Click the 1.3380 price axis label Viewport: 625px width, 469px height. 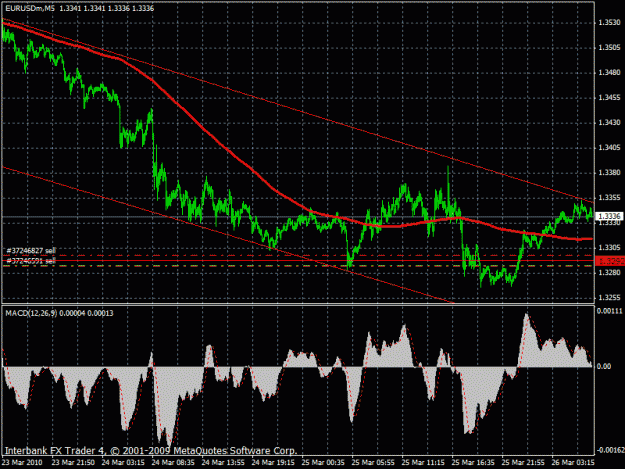pos(609,173)
